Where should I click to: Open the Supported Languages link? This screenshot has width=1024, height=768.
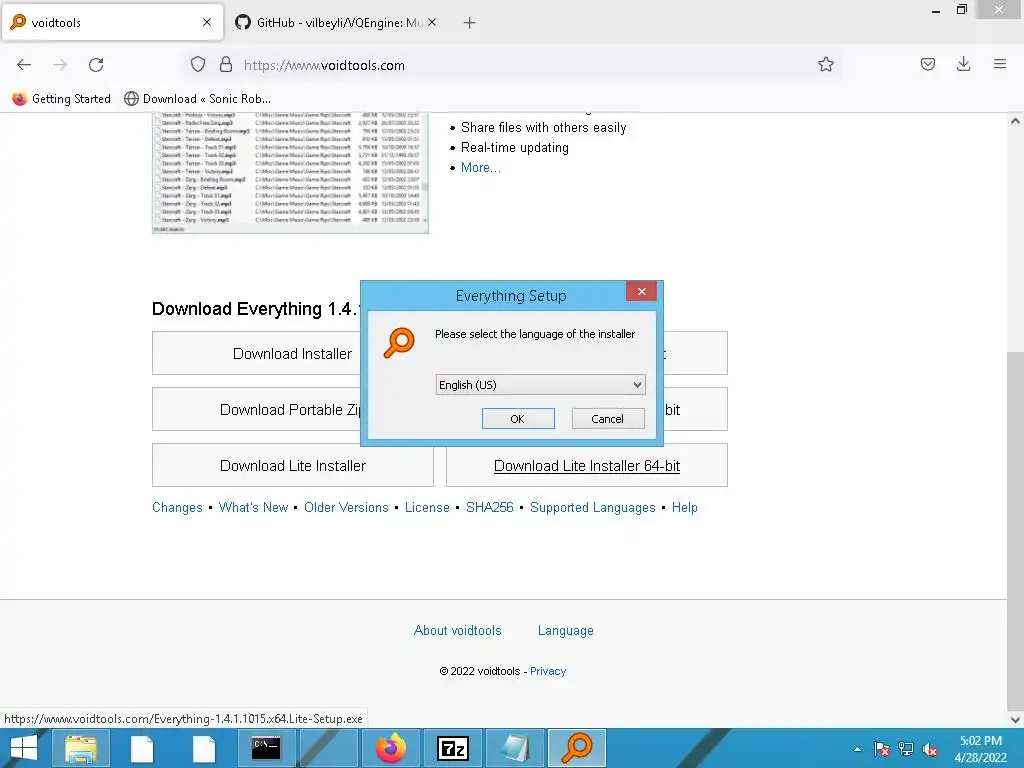tap(592, 507)
